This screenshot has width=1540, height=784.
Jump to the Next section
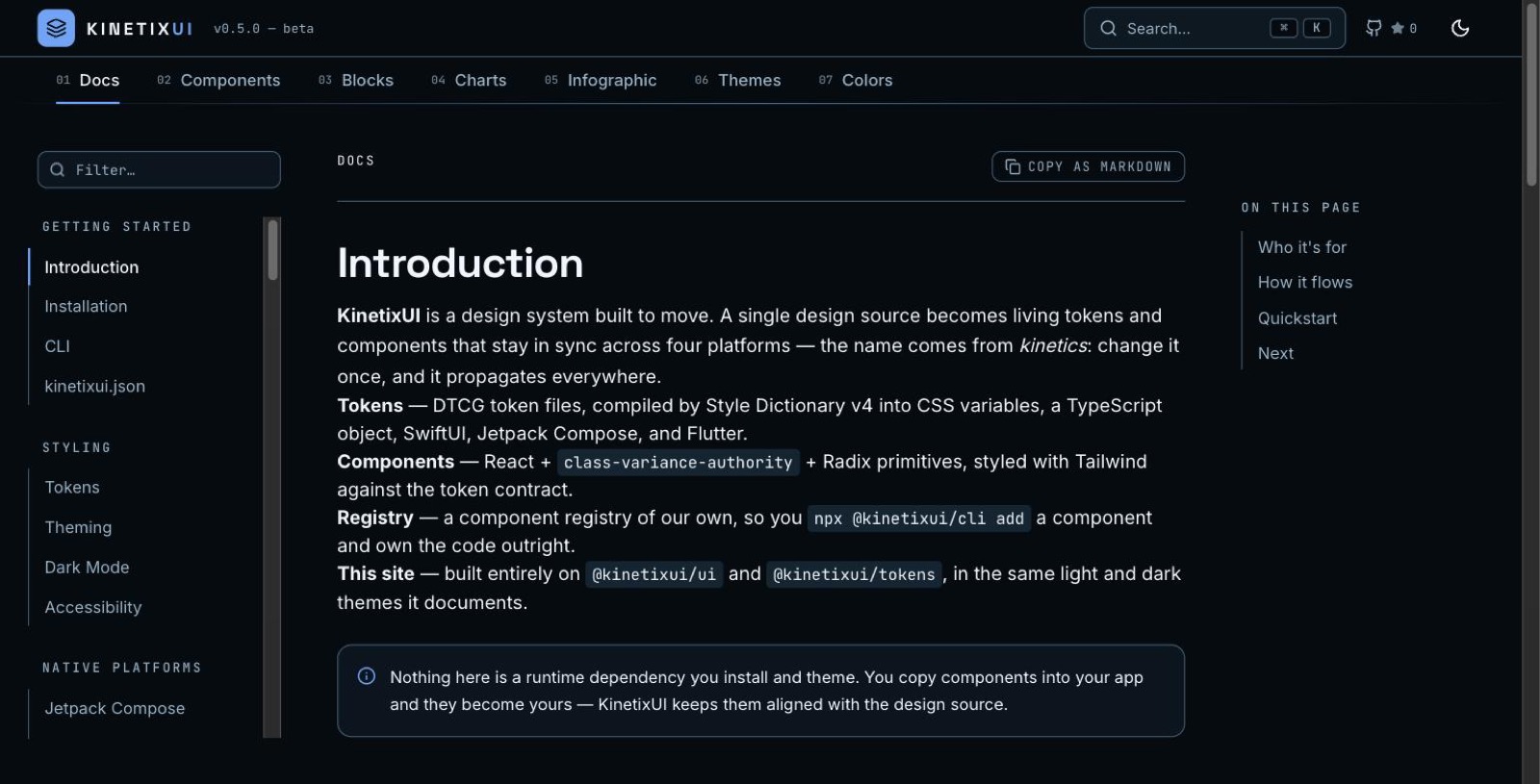tap(1275, 353)
